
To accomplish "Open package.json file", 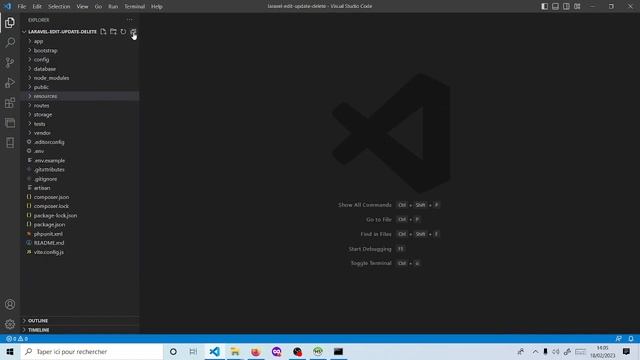I will tap(80, 224).
